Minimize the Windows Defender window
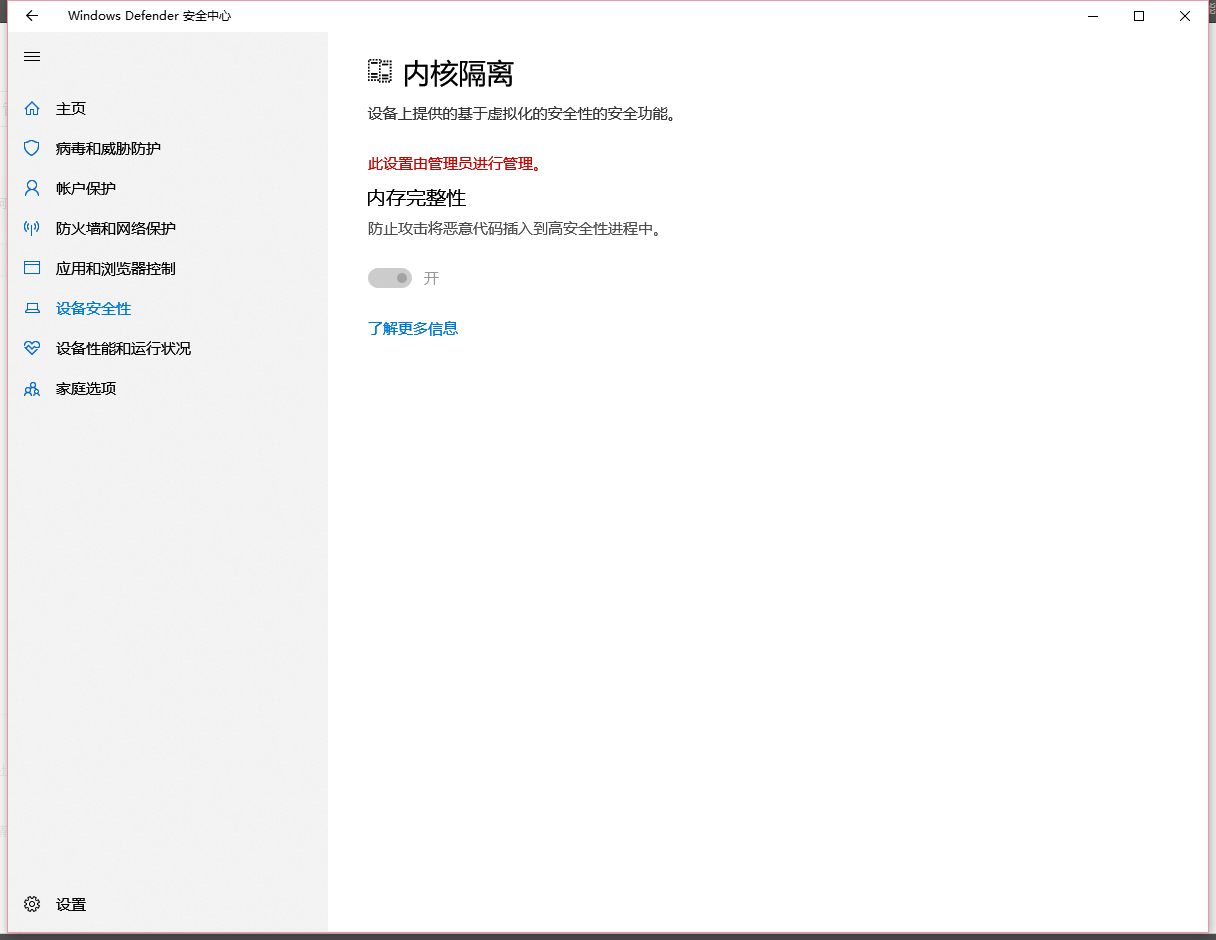Image resolution: width=1216 pixels, height=940 pixels. pos(1093,16)
